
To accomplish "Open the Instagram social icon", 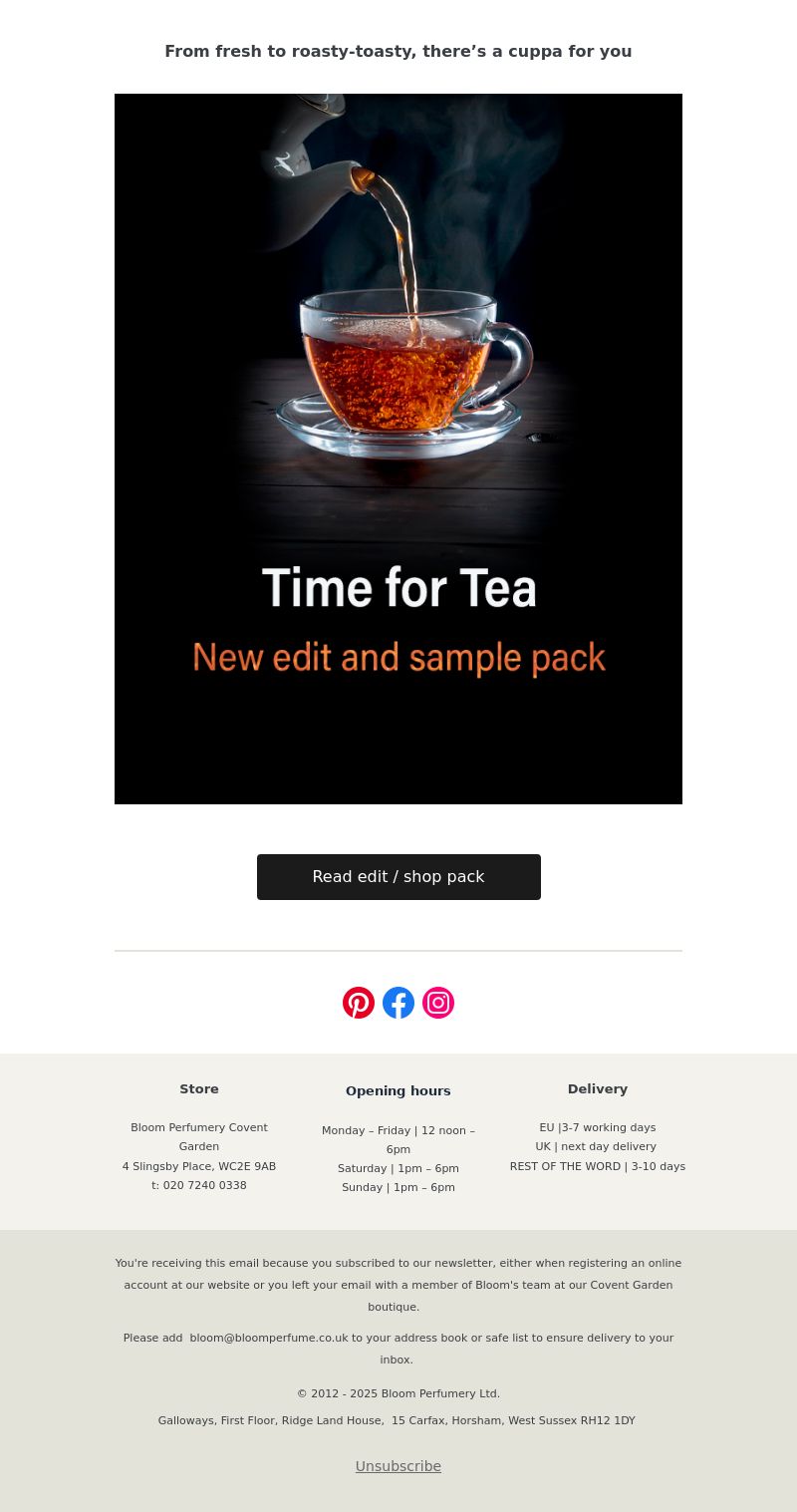I will click(438, 1003).
